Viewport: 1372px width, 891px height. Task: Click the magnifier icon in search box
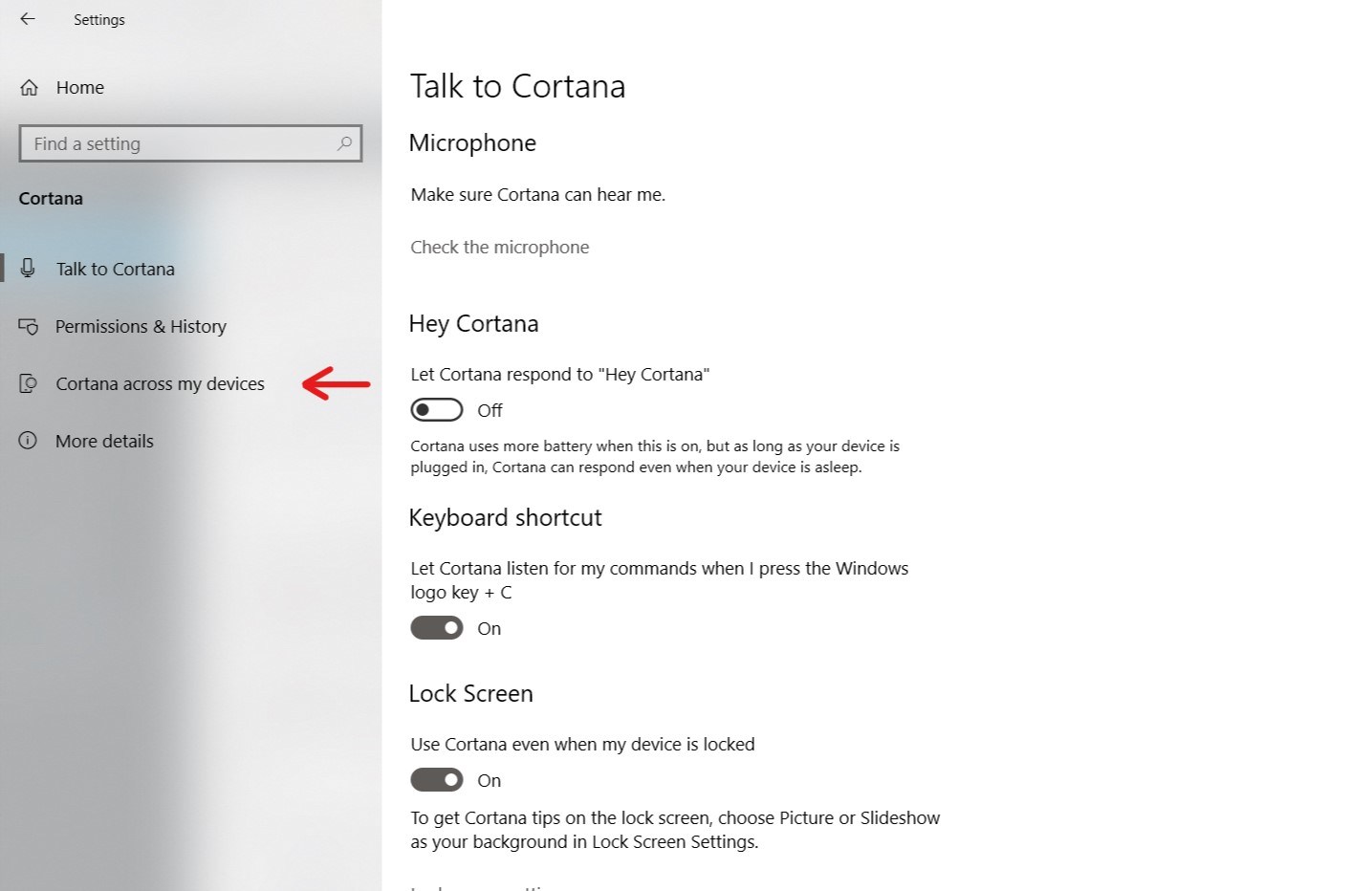click(344, 143)
